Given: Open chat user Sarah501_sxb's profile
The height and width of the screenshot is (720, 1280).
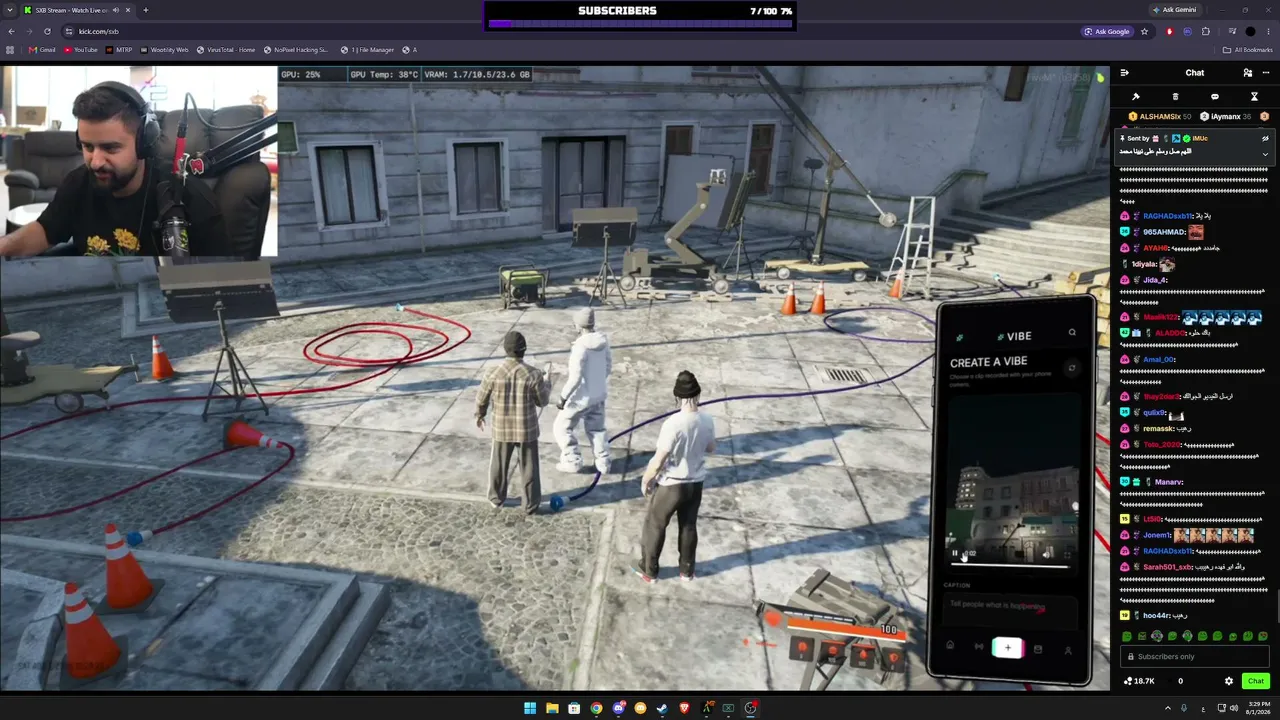Looking at the screenshot, I should 1169,567.
